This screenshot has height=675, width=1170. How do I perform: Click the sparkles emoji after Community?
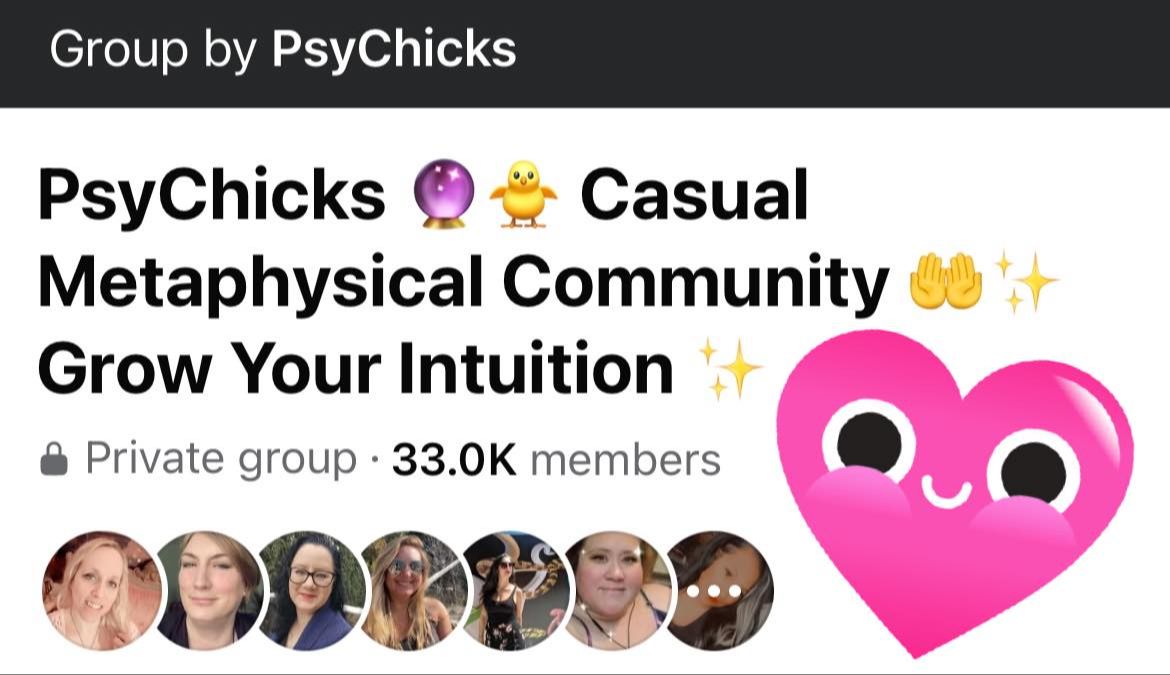(1027, 281)
